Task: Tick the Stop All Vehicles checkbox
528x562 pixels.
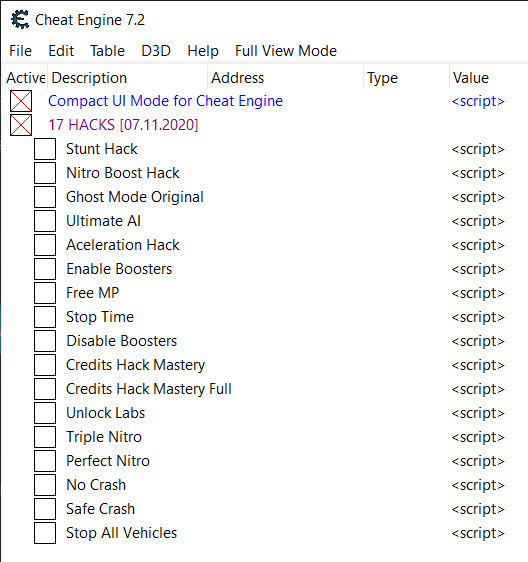Action: pos(45,533)
